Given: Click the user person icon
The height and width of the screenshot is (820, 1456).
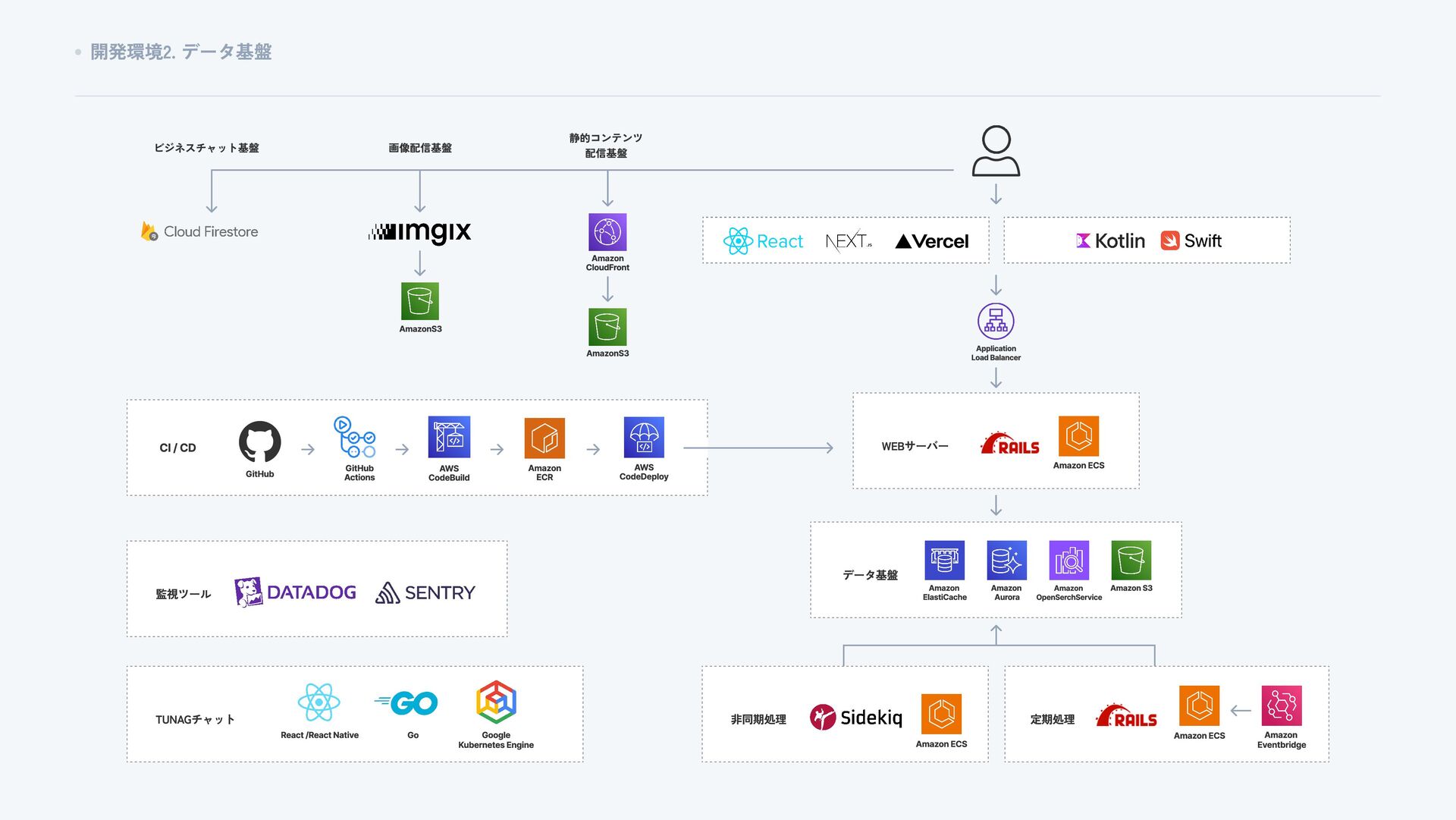Looking at the screenshot, I should click(x=996, y=151).
